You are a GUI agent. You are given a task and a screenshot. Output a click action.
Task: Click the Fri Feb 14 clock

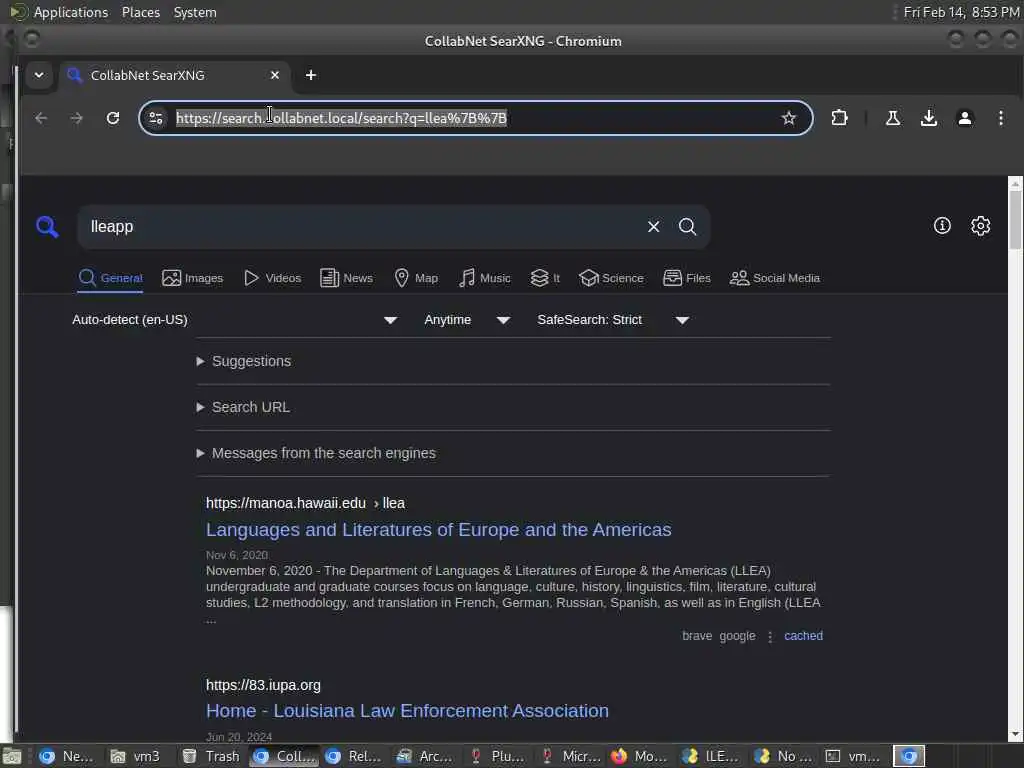pyautogui.click(x=961, y=12)
